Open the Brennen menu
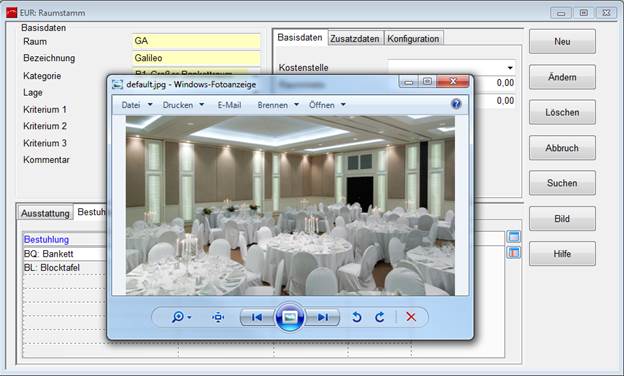The height and width of the screenshot is (376, 624). (x=278, y=105)
